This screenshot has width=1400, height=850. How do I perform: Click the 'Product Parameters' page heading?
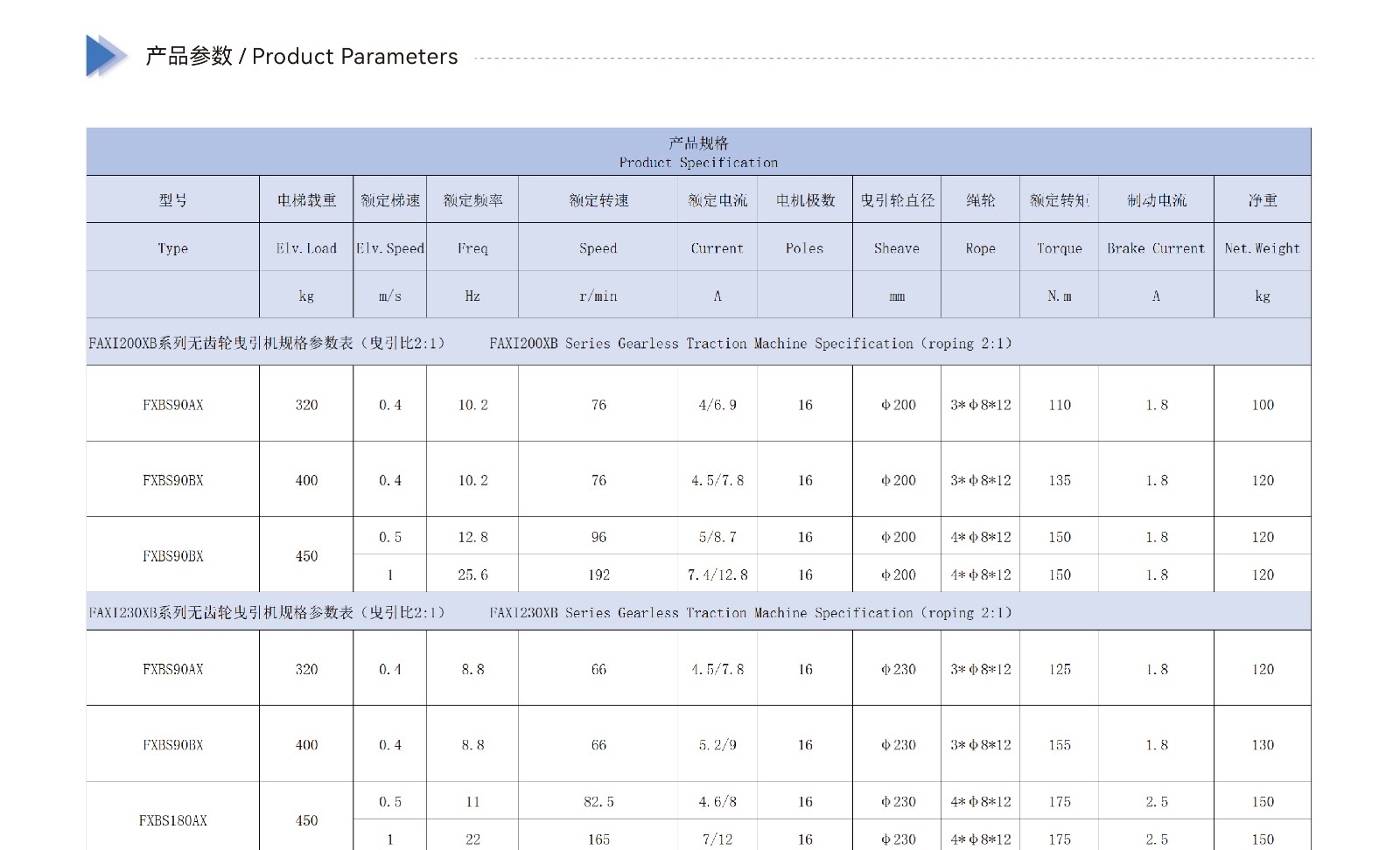click(301, 57)
